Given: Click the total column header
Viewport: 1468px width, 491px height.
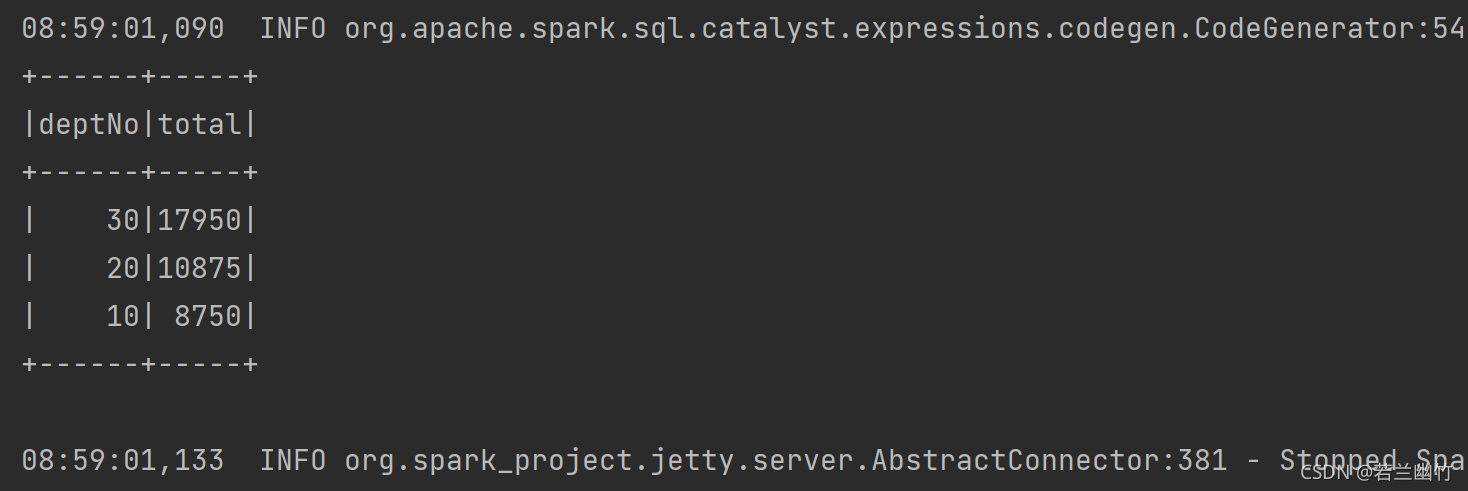Looking at the screenshot, I should [x=200, y=125].
